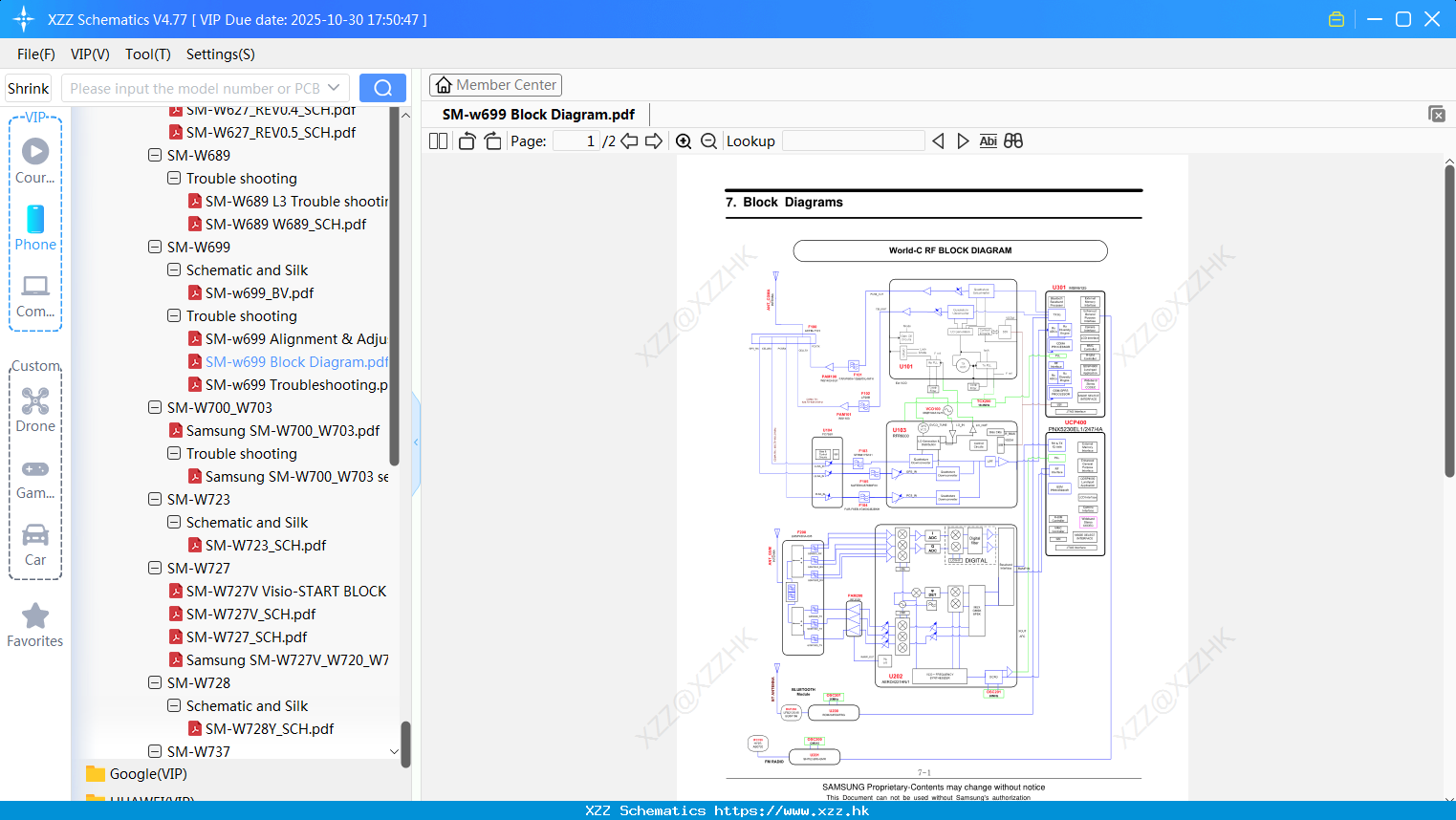Open SM-w699_BV.pdf file
The height and width of the screenshot is (820, 1456).
click(259, 292)
